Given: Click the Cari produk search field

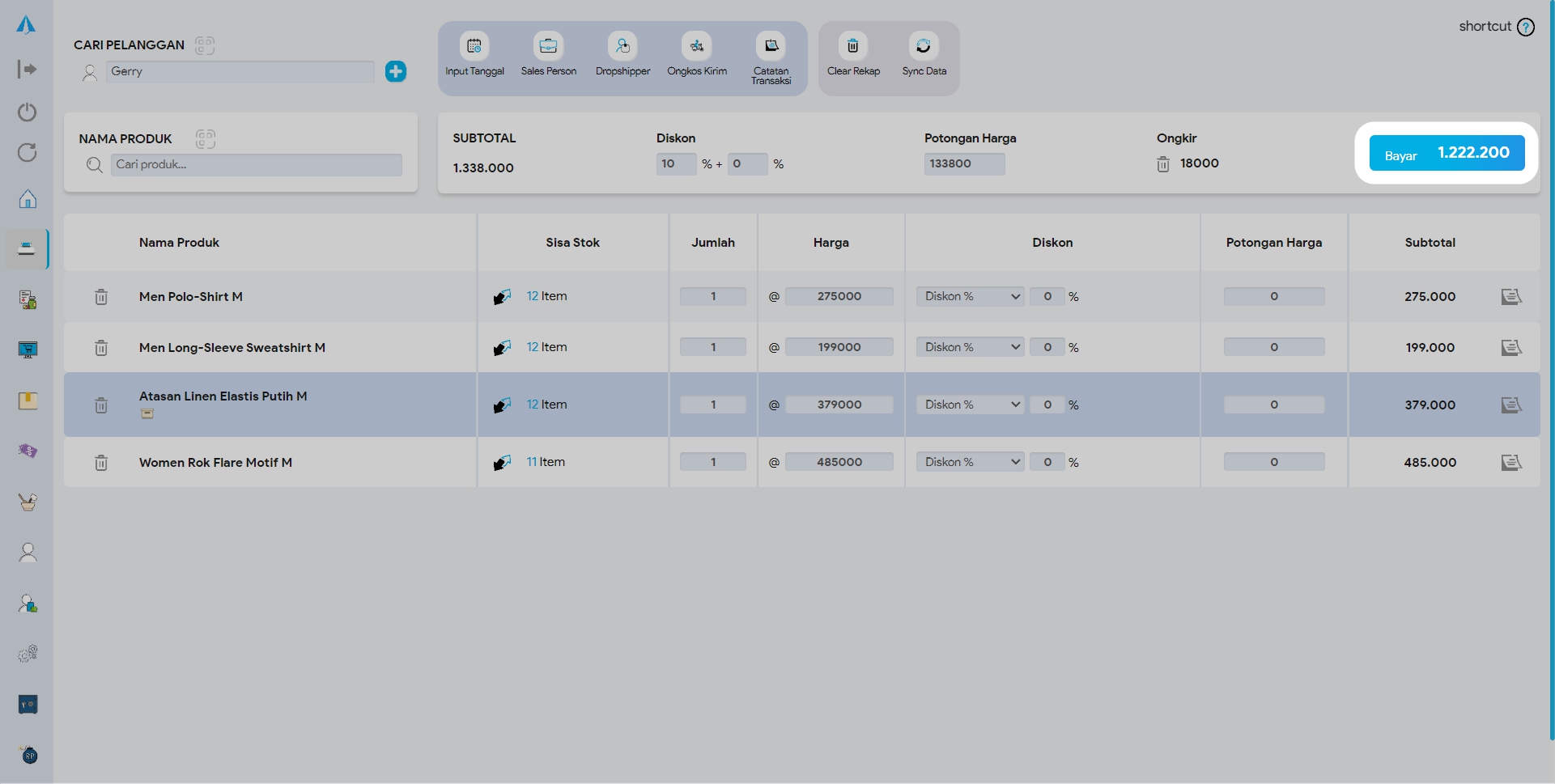Looking at the screenshot, I should tap(256, 164).
